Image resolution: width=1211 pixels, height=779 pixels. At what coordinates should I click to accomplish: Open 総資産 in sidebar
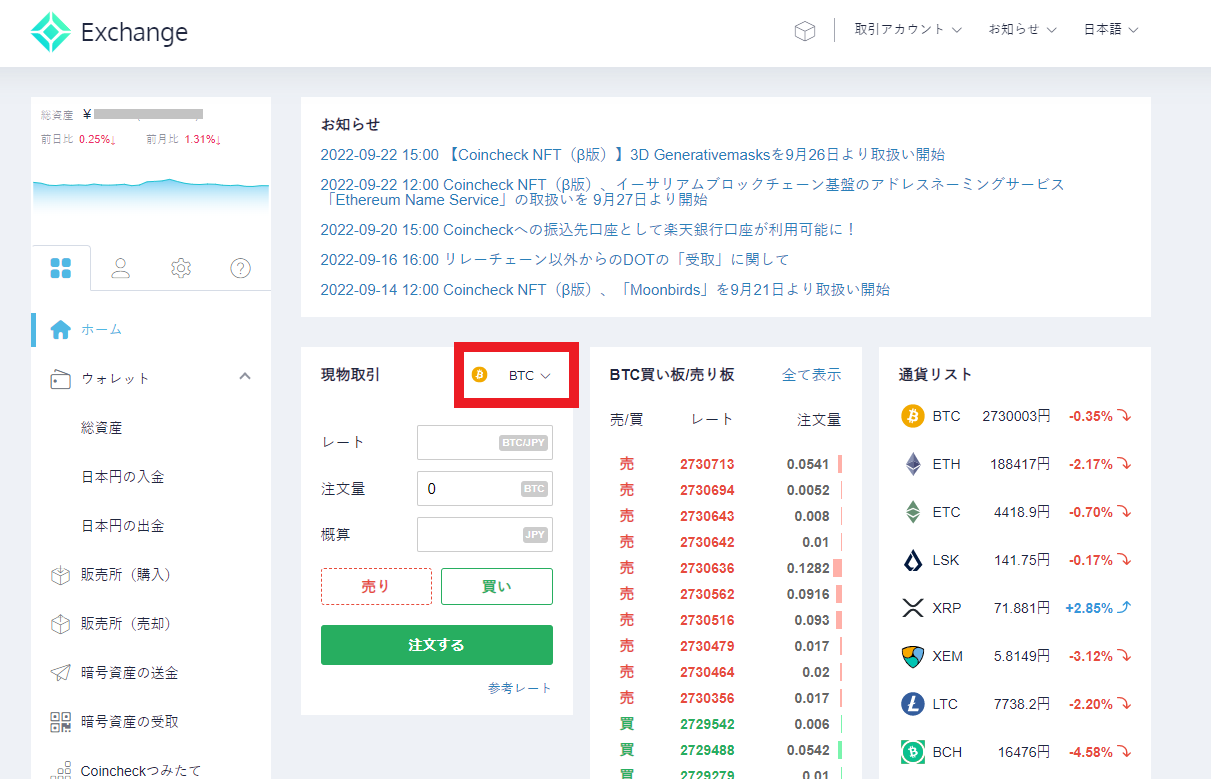click(101, 427)
